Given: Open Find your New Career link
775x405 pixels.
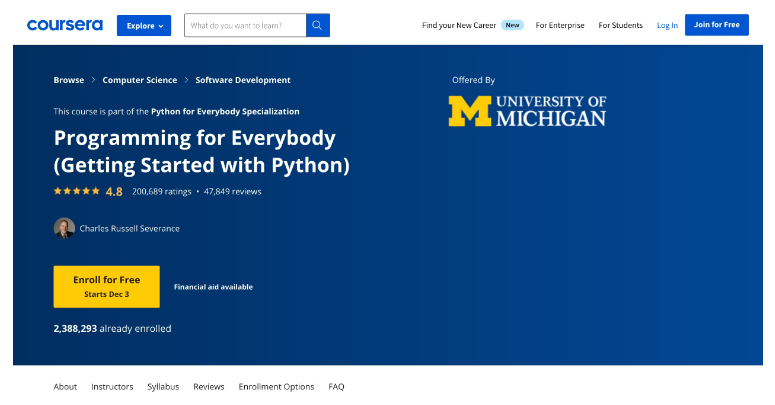Looking at the screenshot, I should [459, 25].
